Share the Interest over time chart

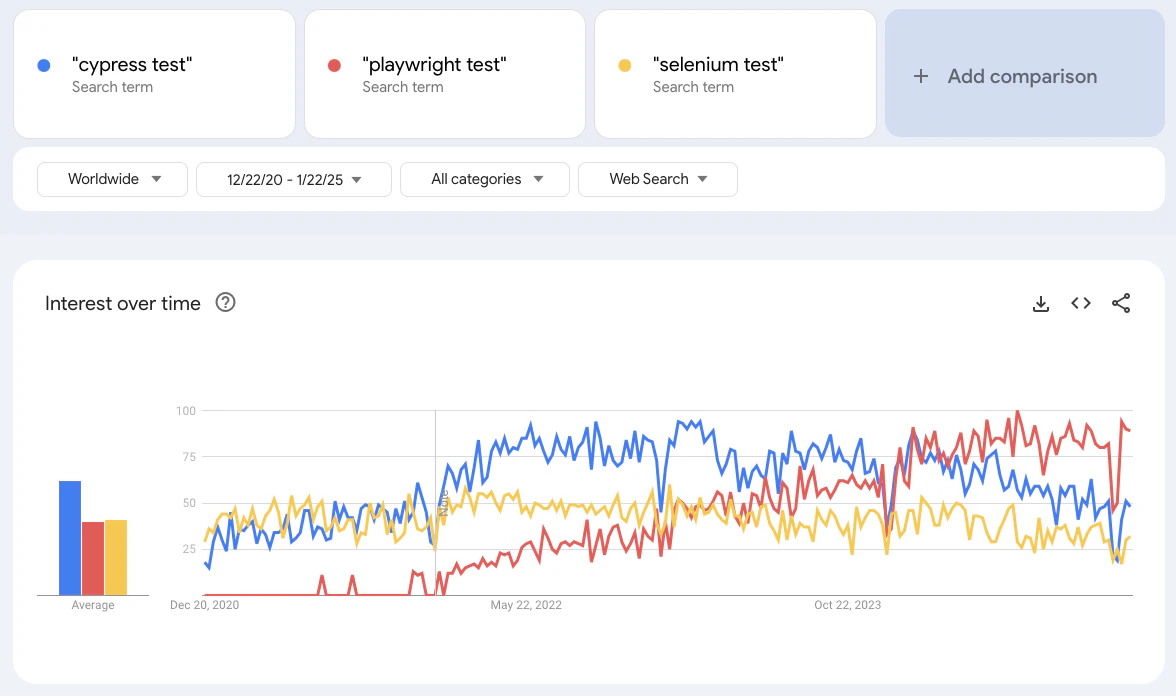coord(1121,303)
